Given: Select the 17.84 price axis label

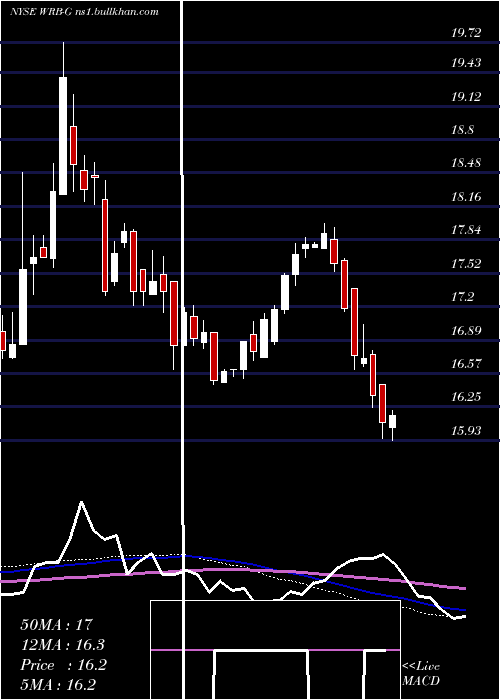Looking at the screenshot, I should click(x=466, y=230).
